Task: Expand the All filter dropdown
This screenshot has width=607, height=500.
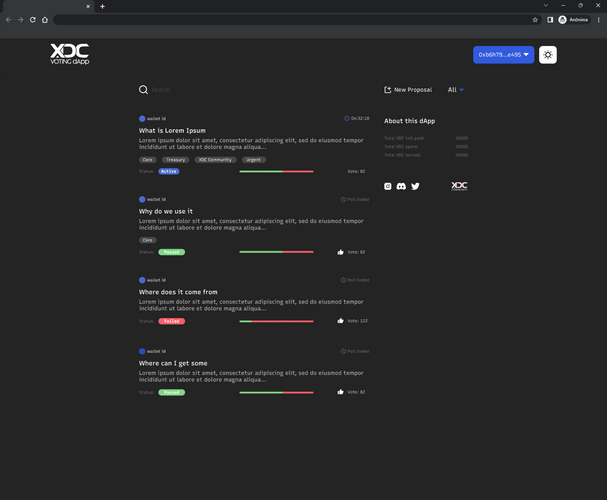Action: 456,90
